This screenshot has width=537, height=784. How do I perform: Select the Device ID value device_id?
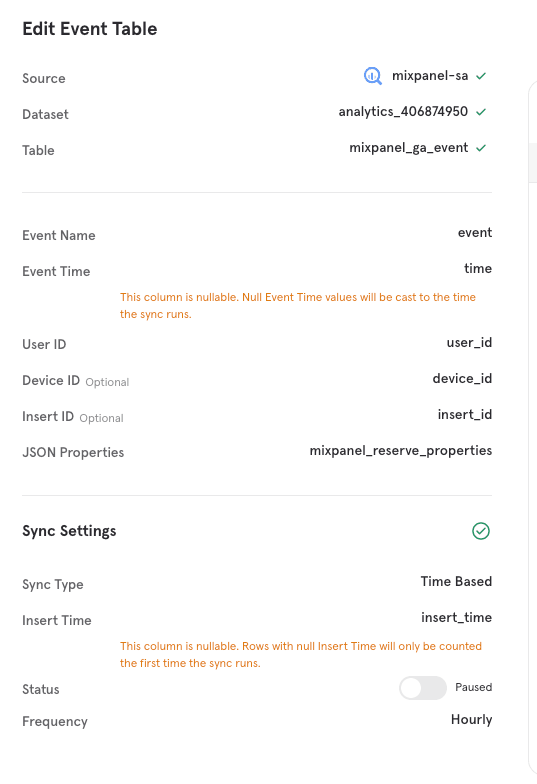point(462,378)
